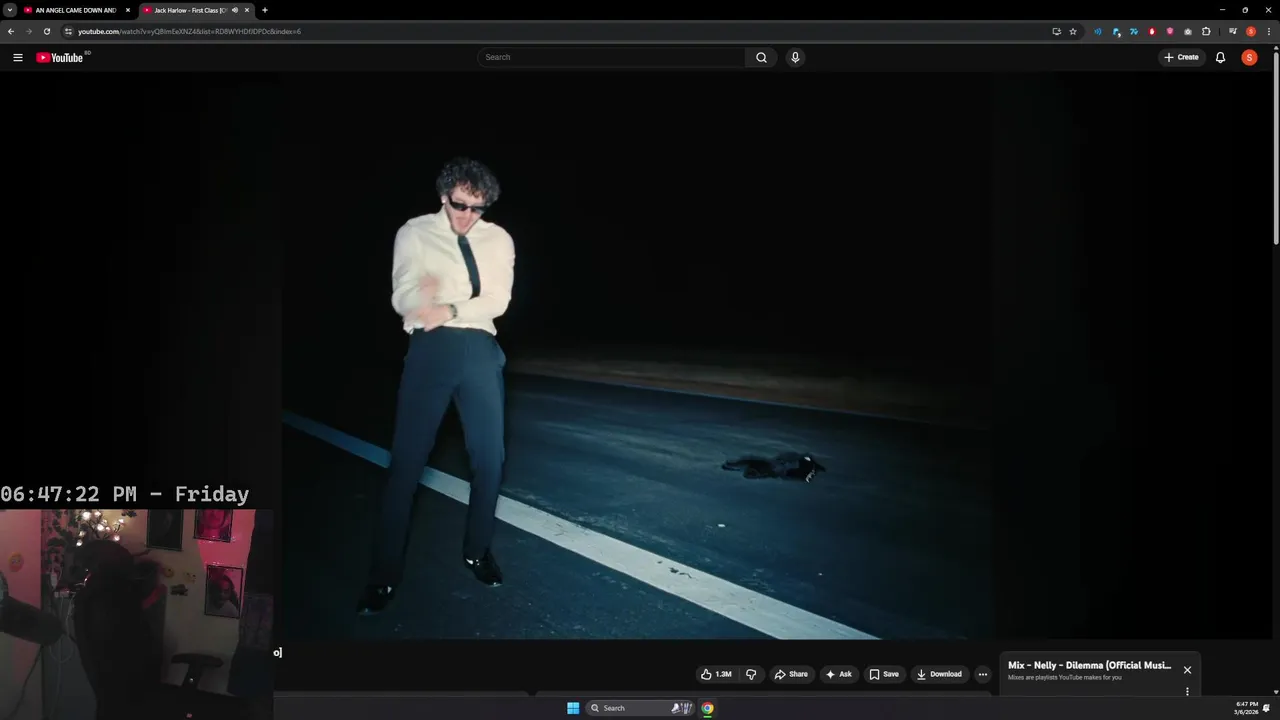
Task: Close the Jack Harlow tab
Action: [247, 10]
